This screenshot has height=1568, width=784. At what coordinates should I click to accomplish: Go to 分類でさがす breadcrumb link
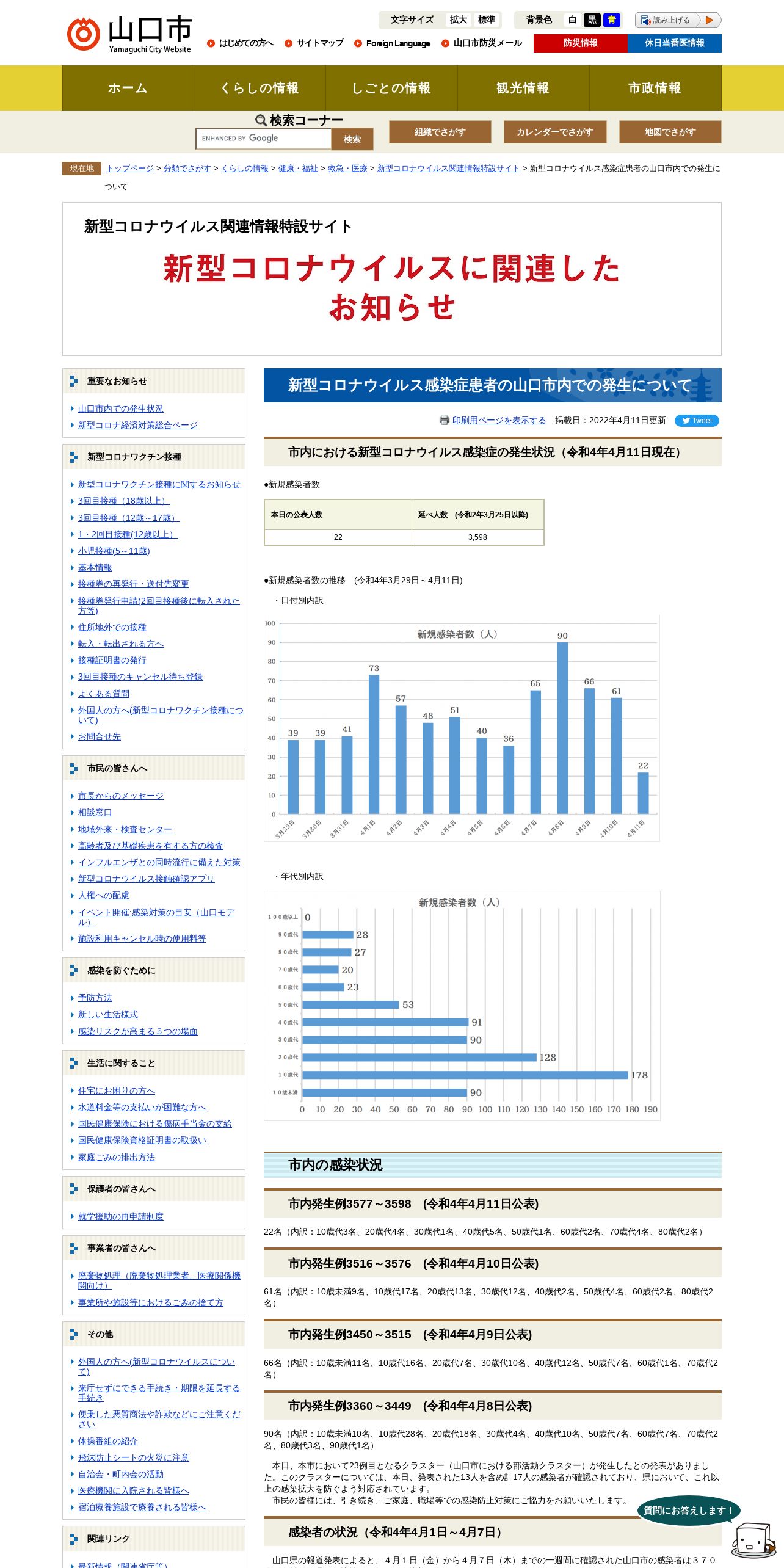pos(187,169)
